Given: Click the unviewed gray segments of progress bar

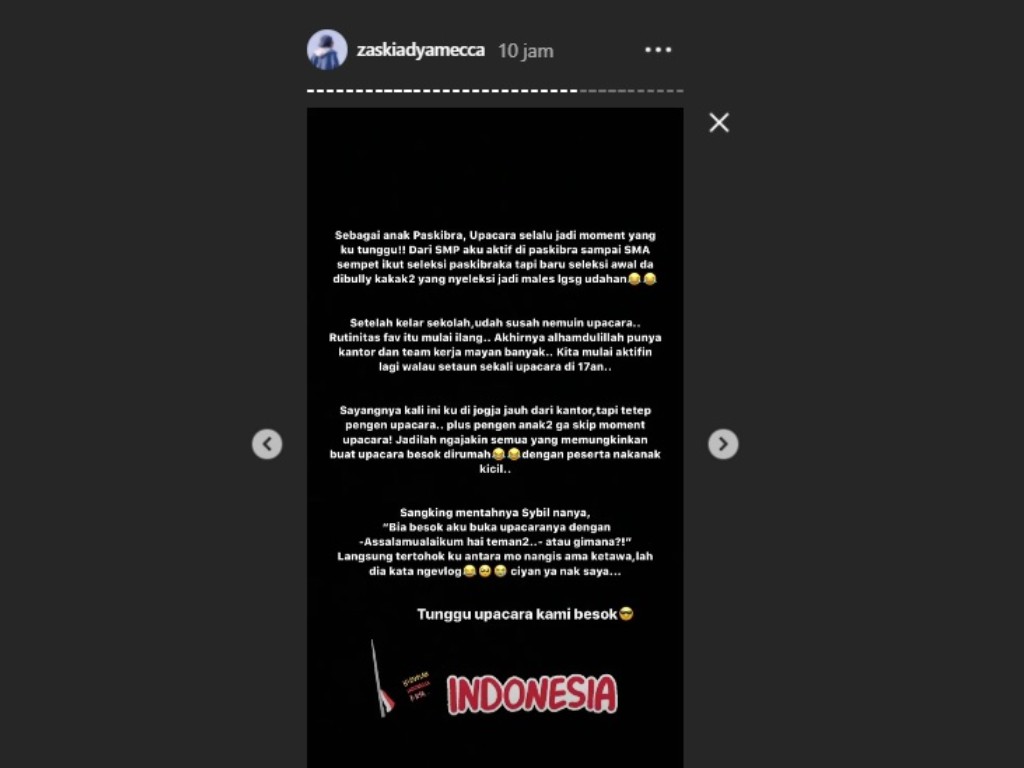Looking at the screenshot, I should click(632, 91).
